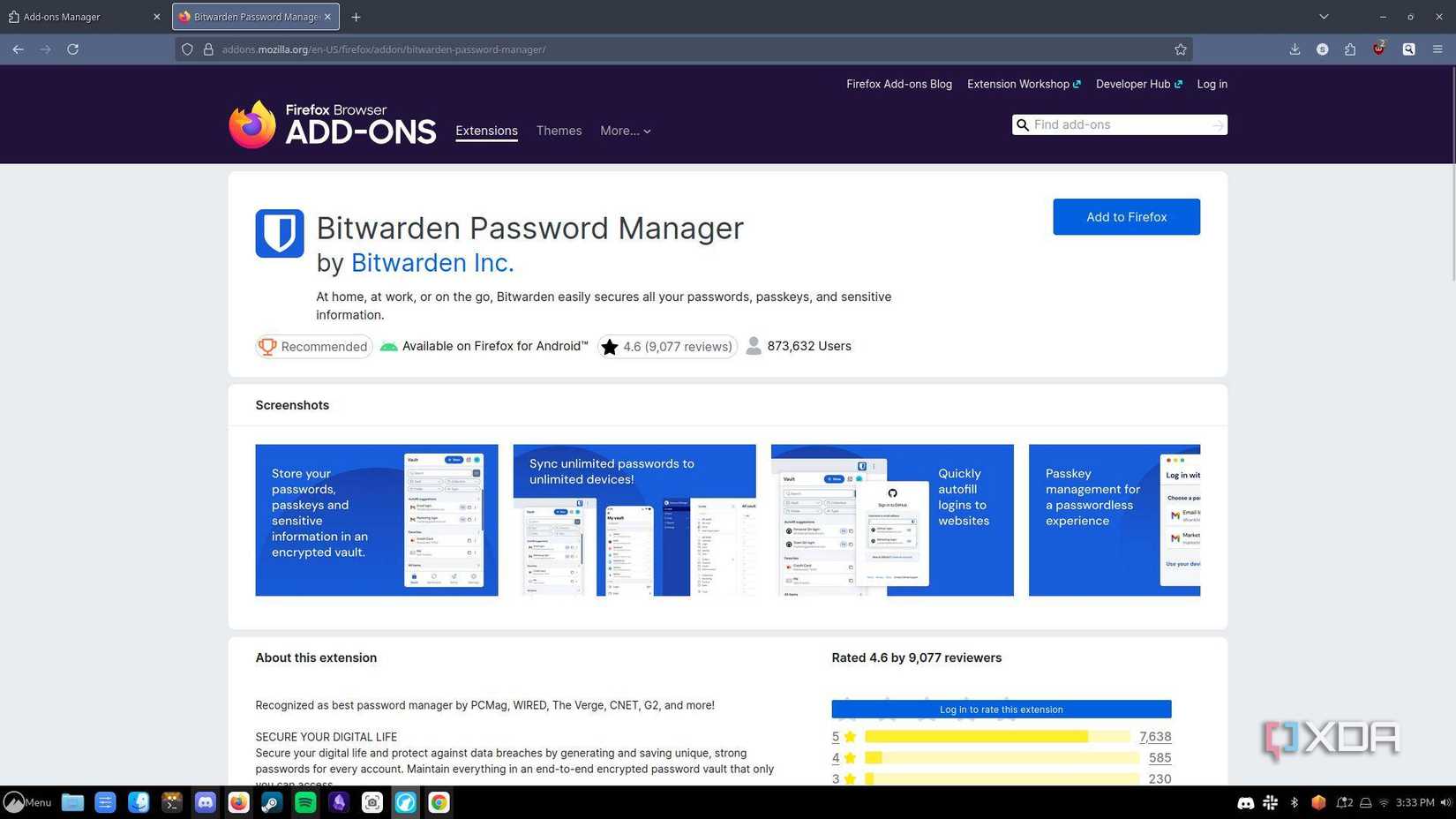Open the 4.6 (9,077 reviews) rating link

pyautogui.click(x=667, y=347)
